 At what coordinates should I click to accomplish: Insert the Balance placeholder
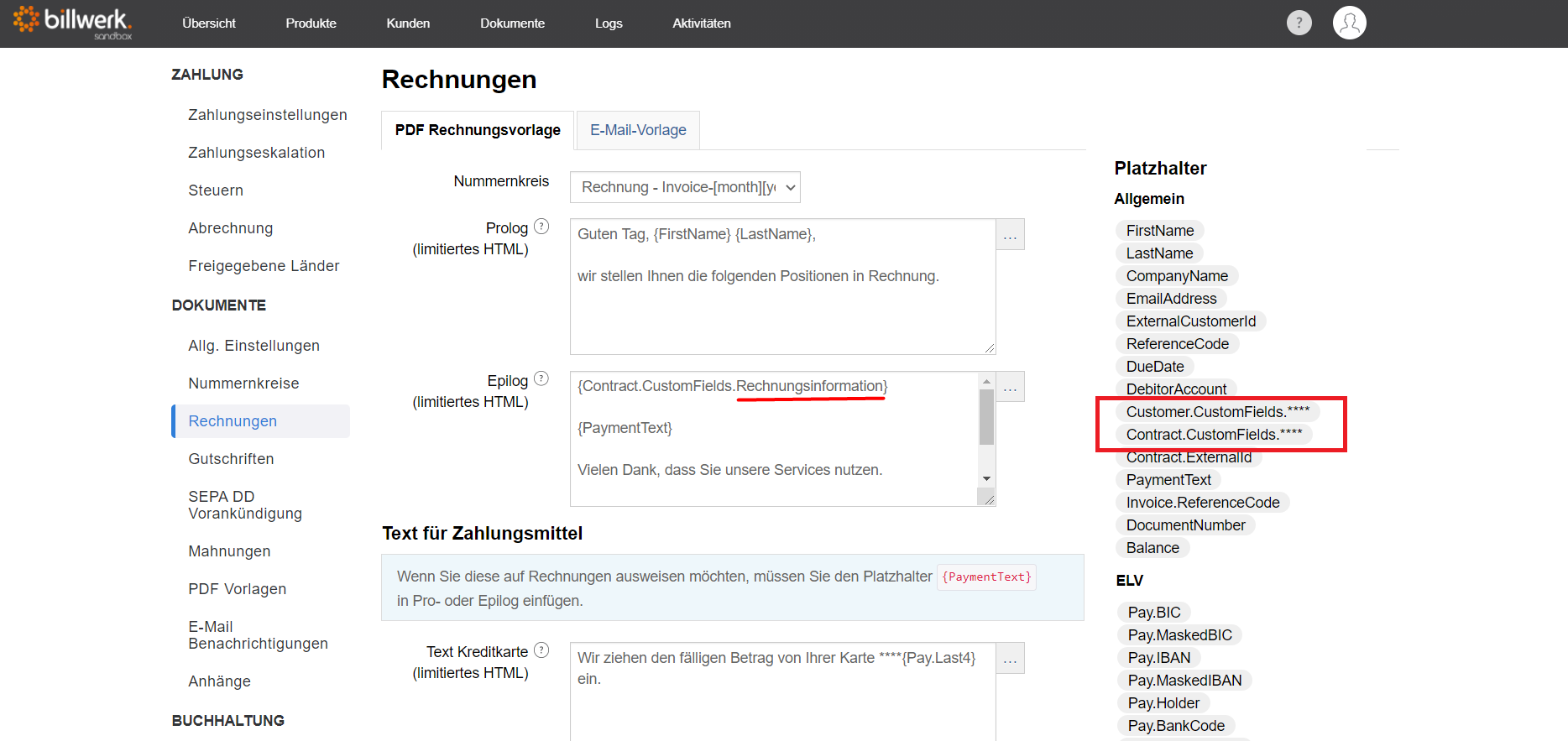(1152, 548)
